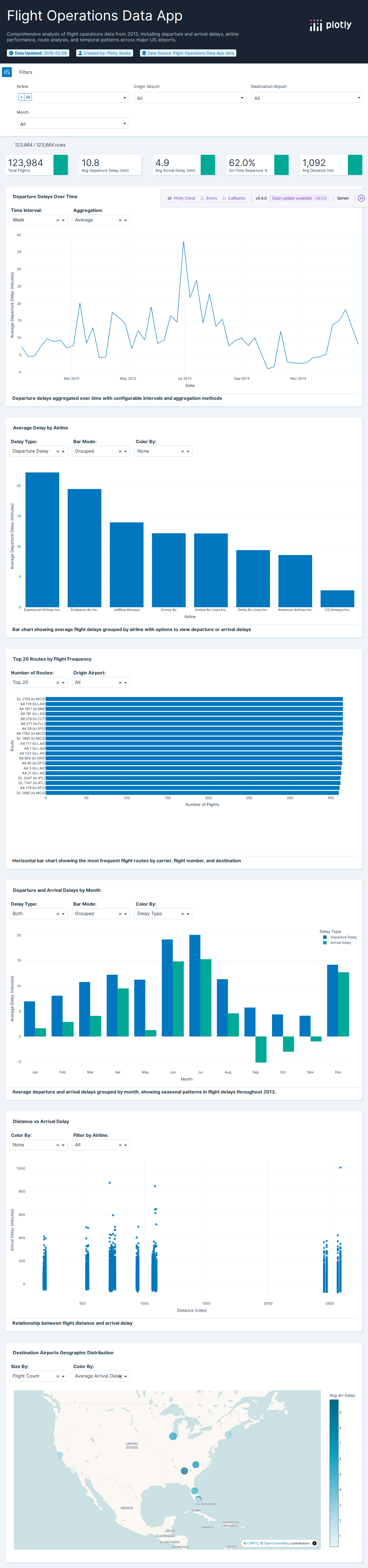Open the Callbacks panel in the dev toolbar
Screen dimensions: 368x1568
pyautogui.click(x=233, y=198)
